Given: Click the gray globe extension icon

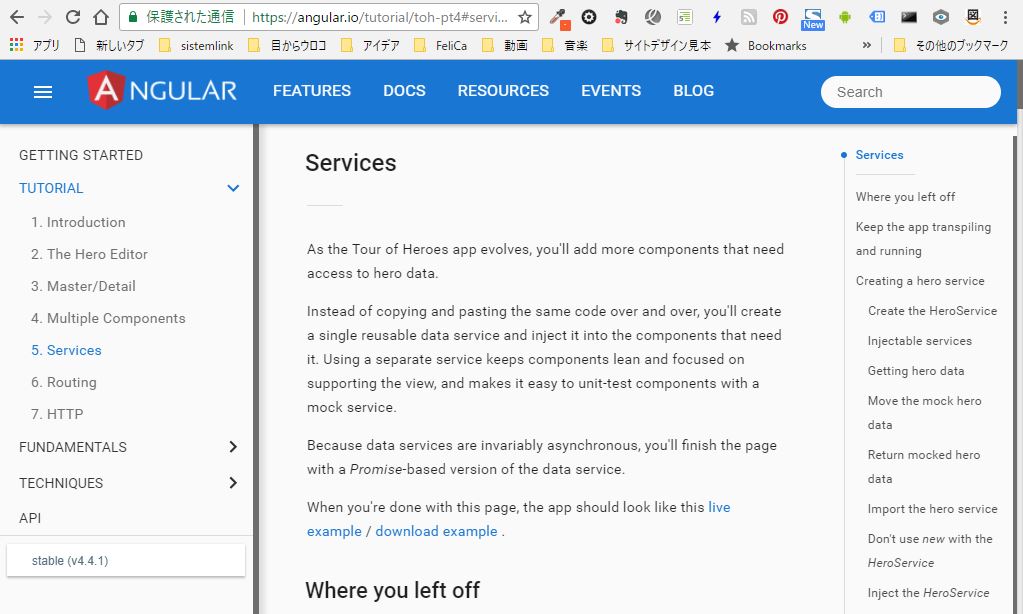Looking at the screenshot, I should 652,17.
